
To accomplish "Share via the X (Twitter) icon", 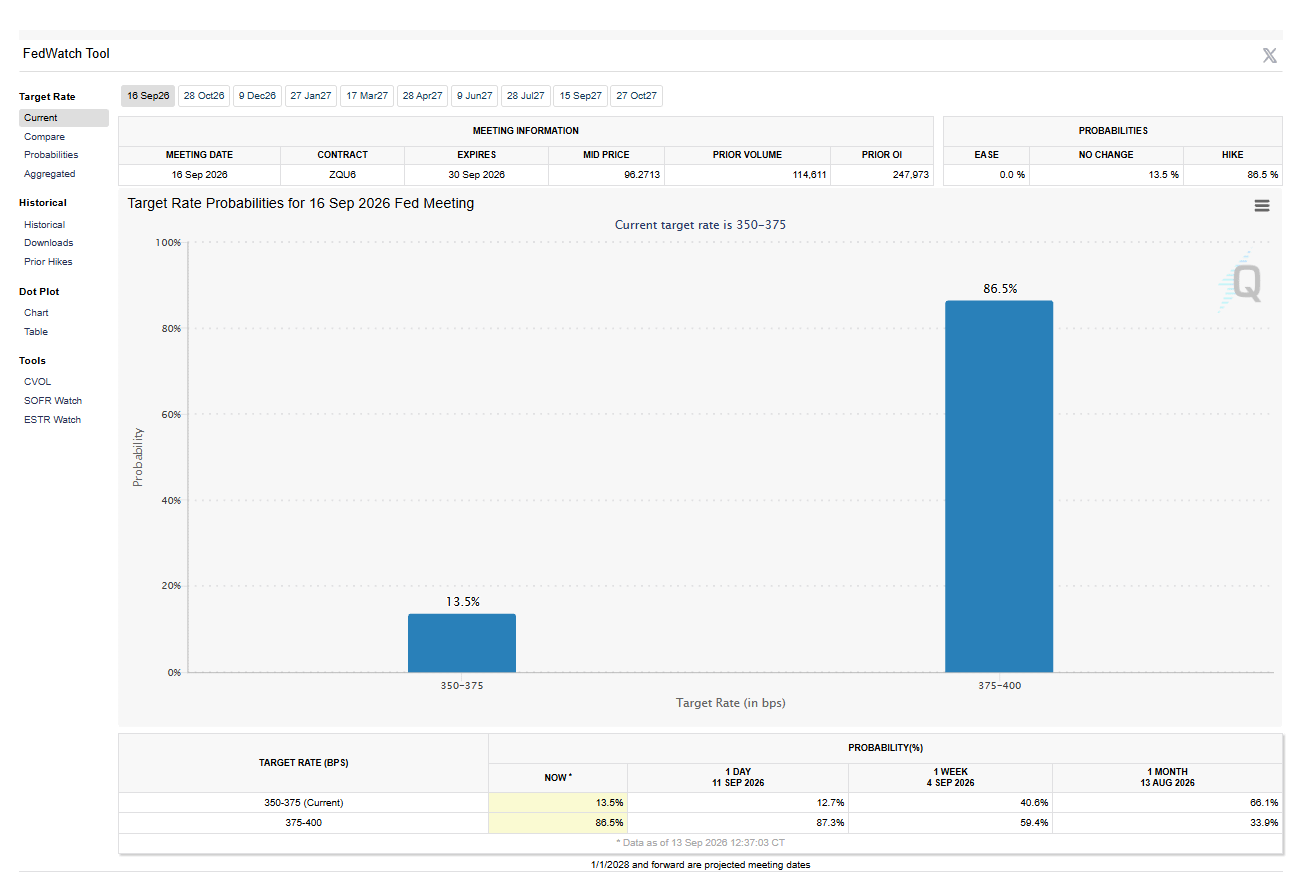I will pyautogui.click(x=1269, y=55).
